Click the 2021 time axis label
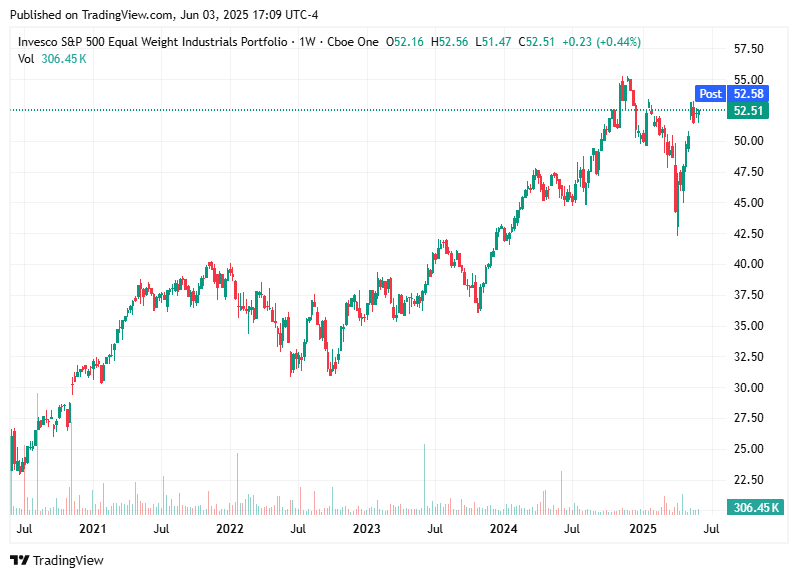Image resolution: width=798 pixels, height=578 pixels. (93, 529)
